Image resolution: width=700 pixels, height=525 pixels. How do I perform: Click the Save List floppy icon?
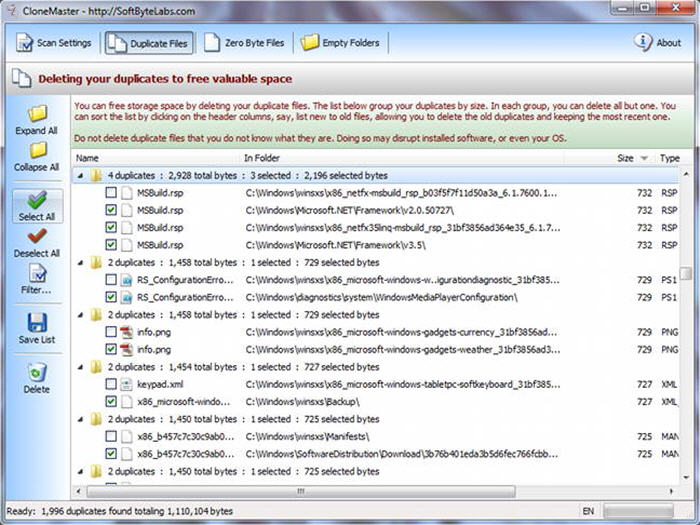point(37,322)
